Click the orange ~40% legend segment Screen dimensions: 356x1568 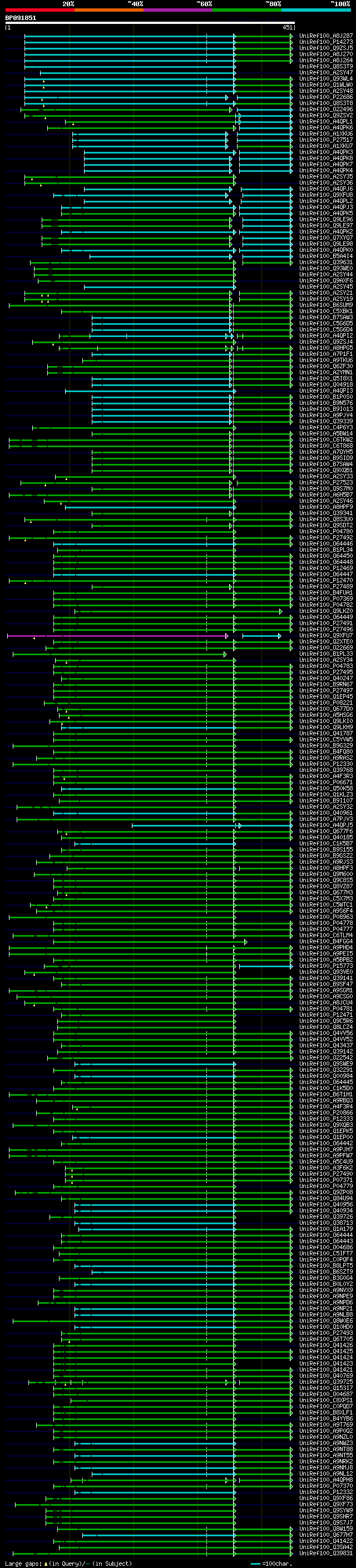pos(109,10)
